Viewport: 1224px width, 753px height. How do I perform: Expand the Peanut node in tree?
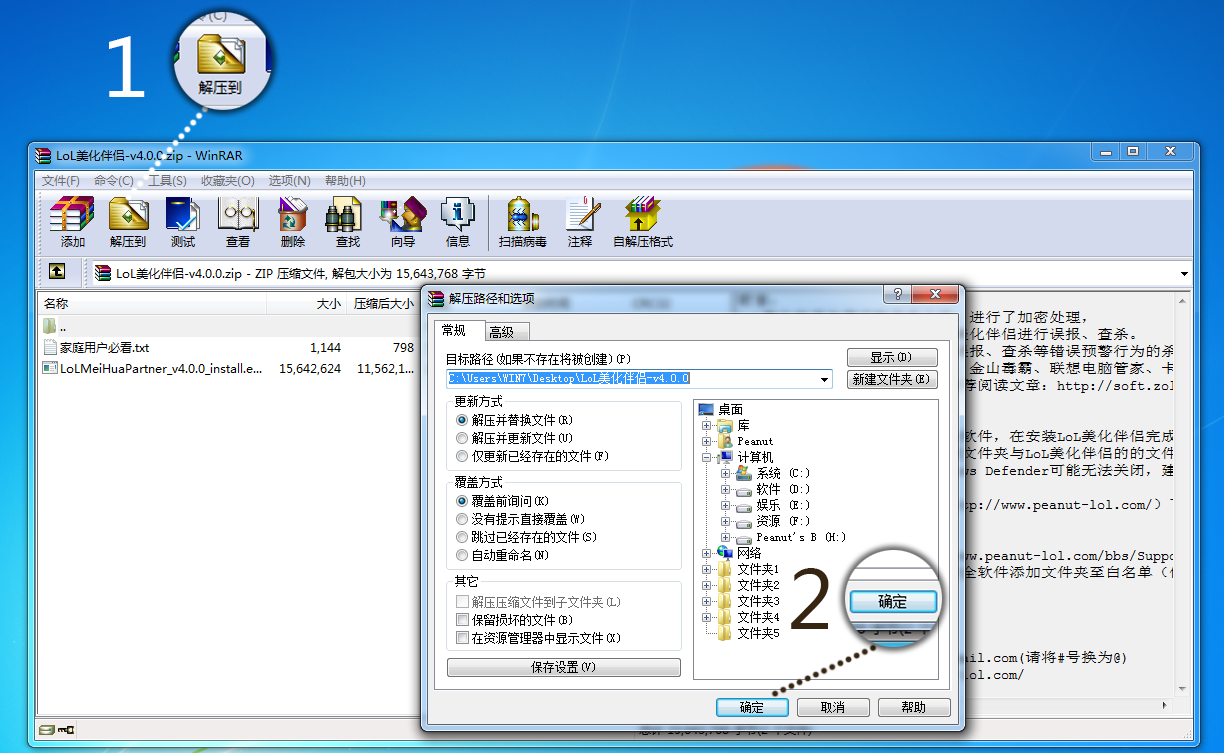(707, 441)
